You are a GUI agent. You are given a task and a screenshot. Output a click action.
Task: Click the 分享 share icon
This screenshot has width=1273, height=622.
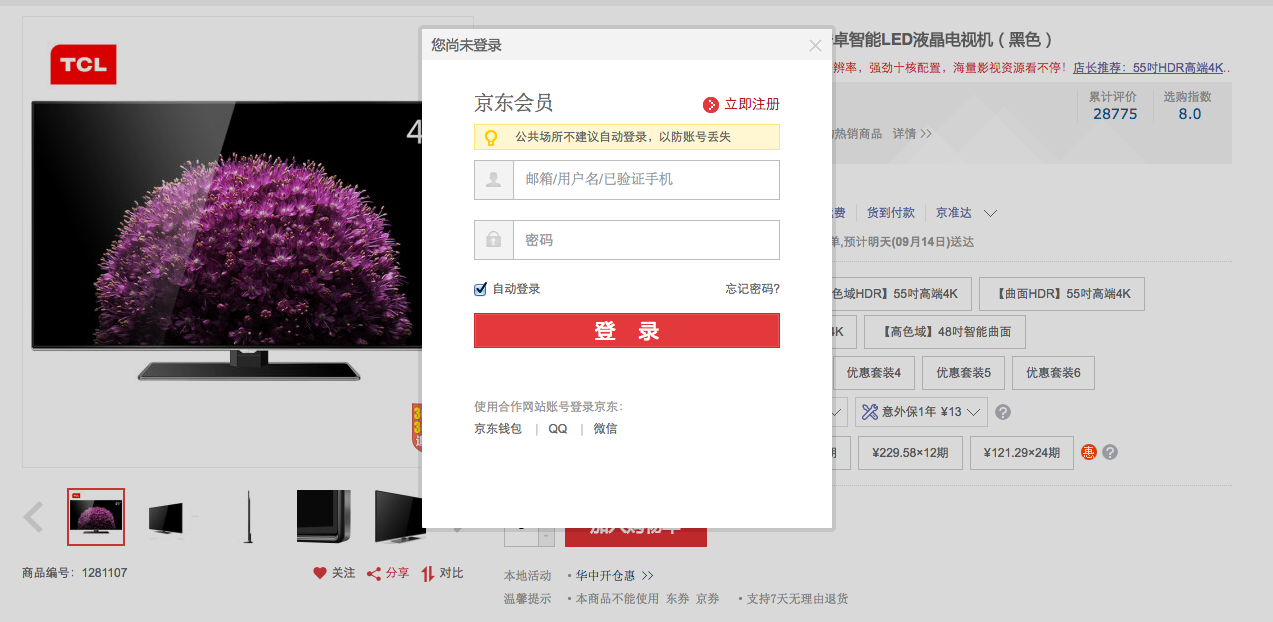374,573
